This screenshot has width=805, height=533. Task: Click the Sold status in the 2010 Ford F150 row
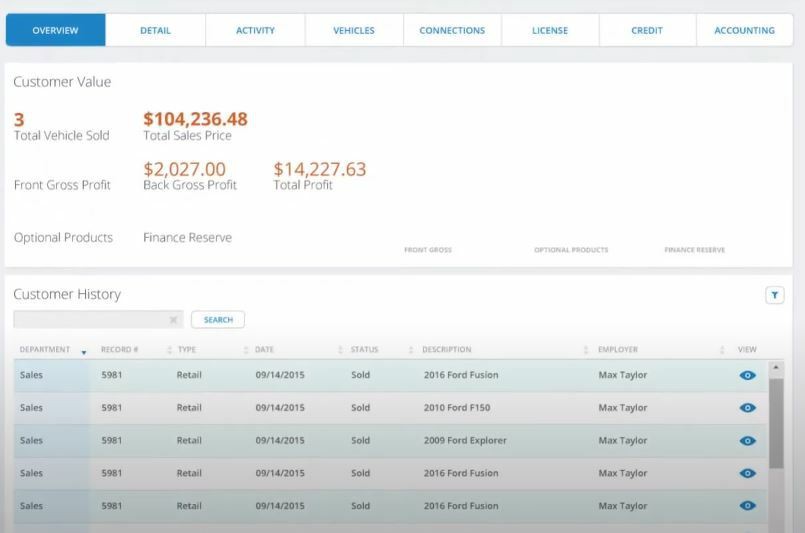(360, 408)
